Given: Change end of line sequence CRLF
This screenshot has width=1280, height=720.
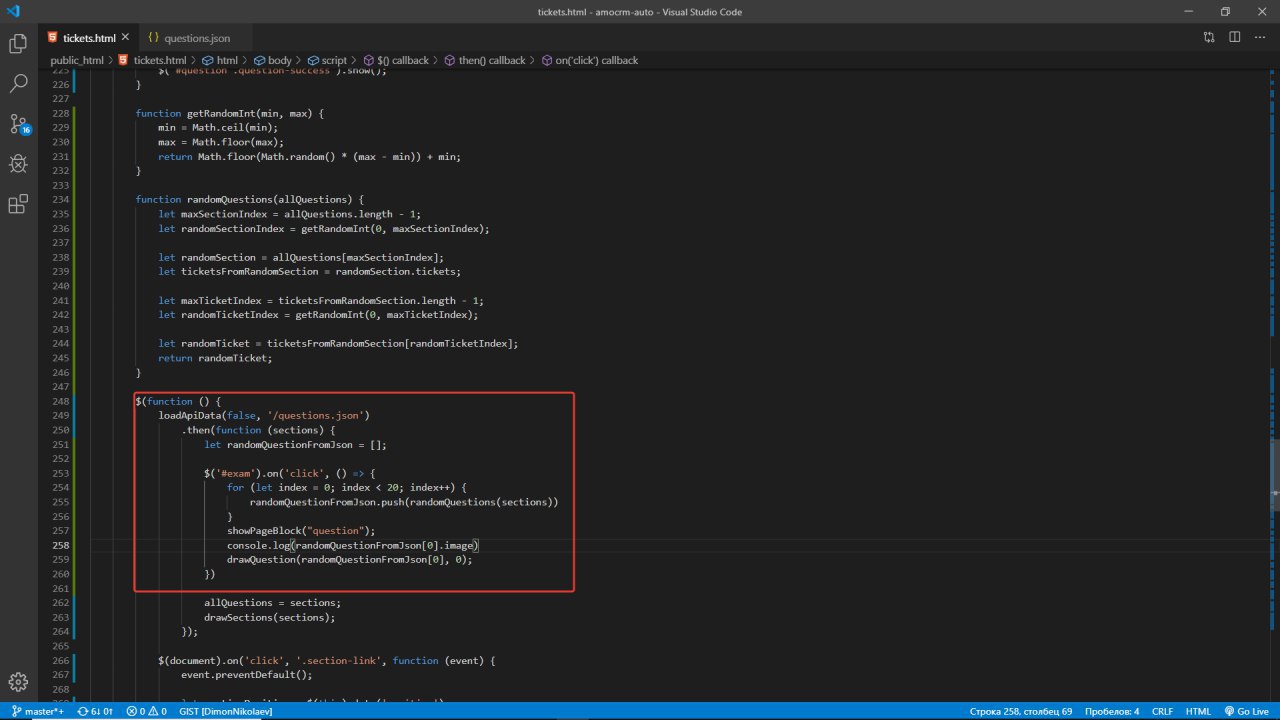Looking at the screenshot, I should coord(1162,711).
